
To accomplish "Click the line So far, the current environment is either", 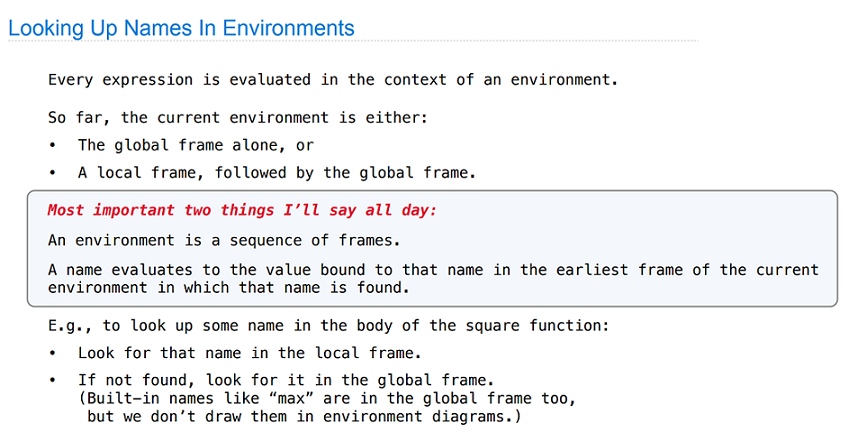I will coord(238,118).
